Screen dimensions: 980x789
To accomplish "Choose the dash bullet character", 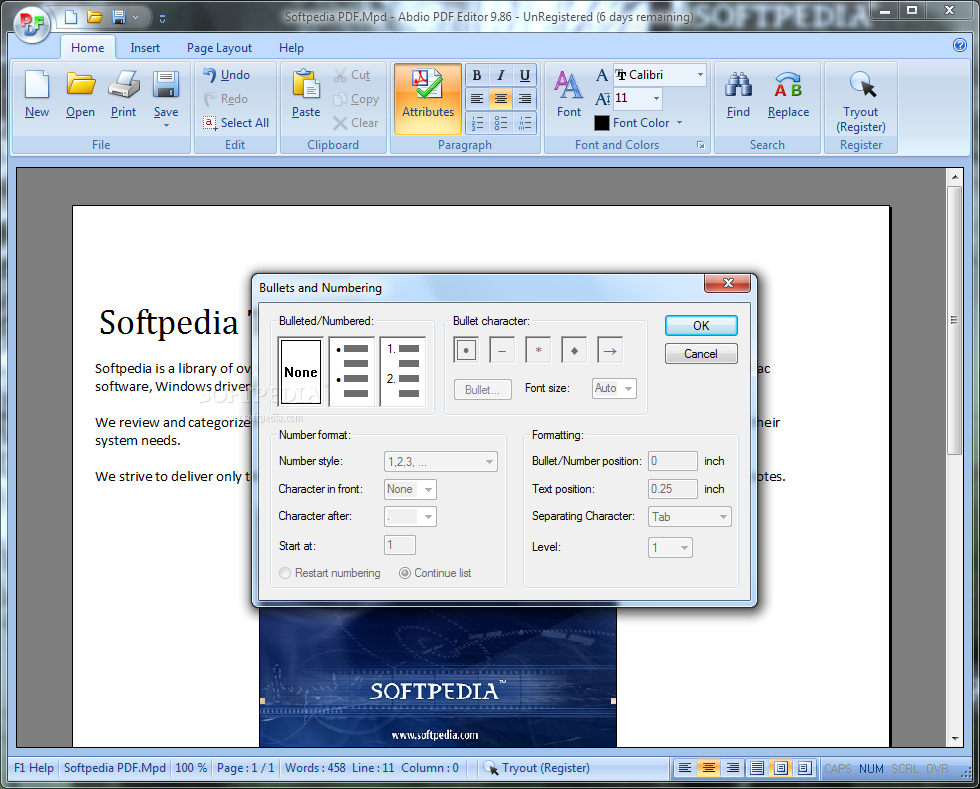I will [502, 351].
